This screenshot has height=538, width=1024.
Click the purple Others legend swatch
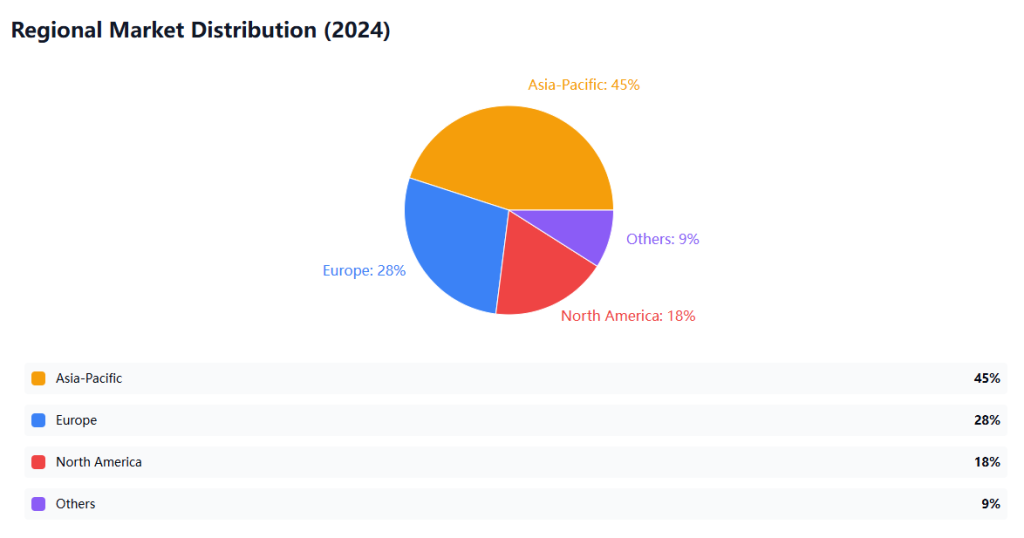[x=39, y=504]
